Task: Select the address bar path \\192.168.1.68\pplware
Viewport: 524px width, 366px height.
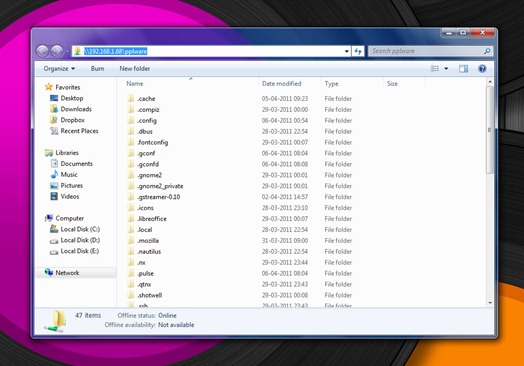Action: [115, 51]
